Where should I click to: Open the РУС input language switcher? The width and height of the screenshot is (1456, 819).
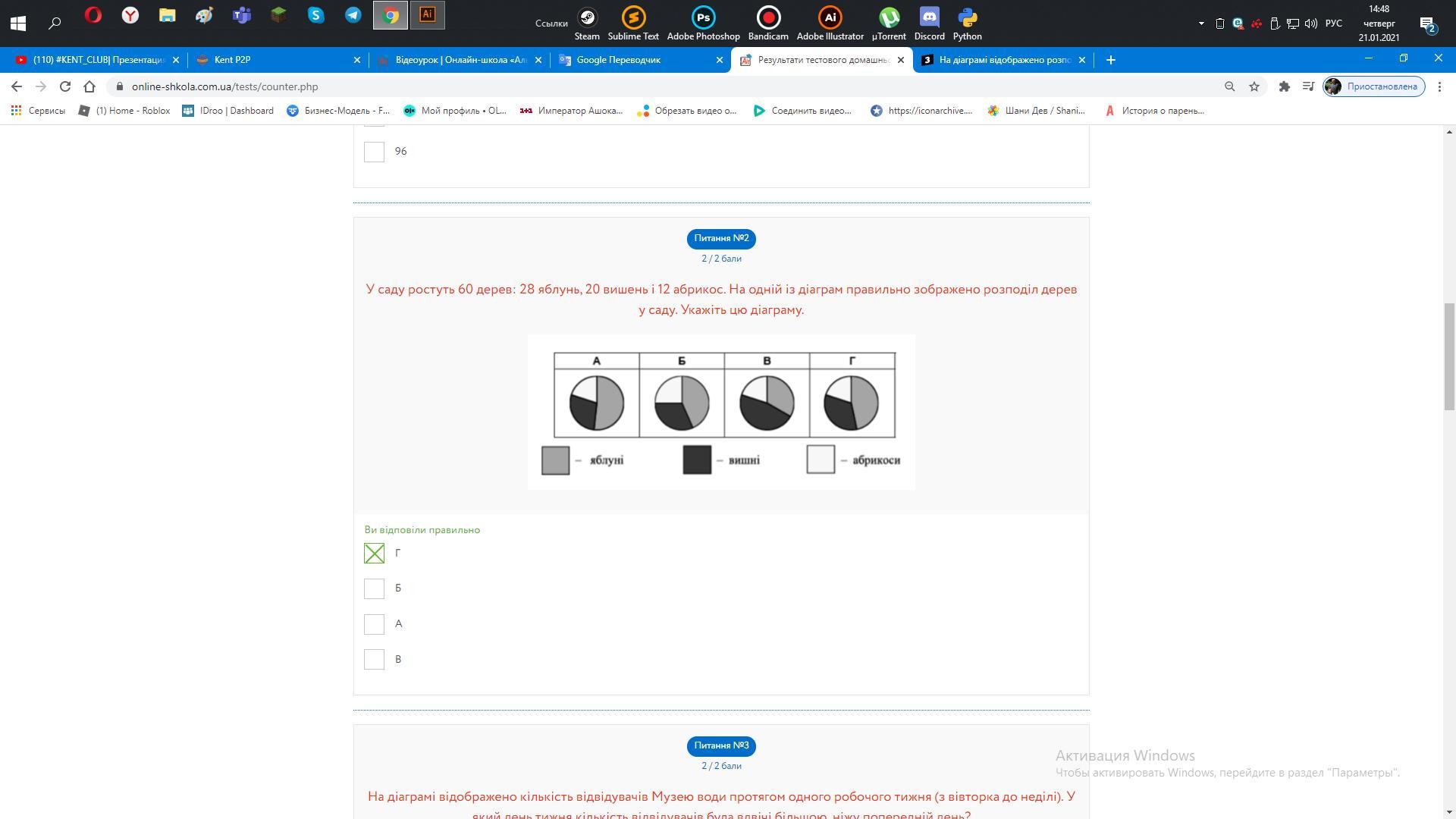(1334, 24)
